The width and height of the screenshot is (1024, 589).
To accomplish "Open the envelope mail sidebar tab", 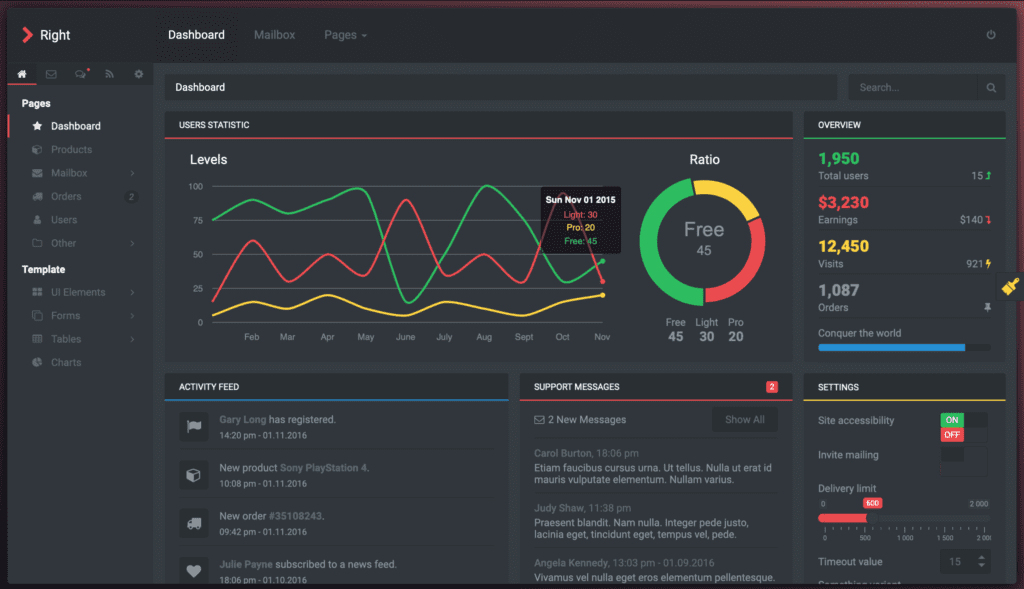I will pyautogui.click(x=51, y=74).
